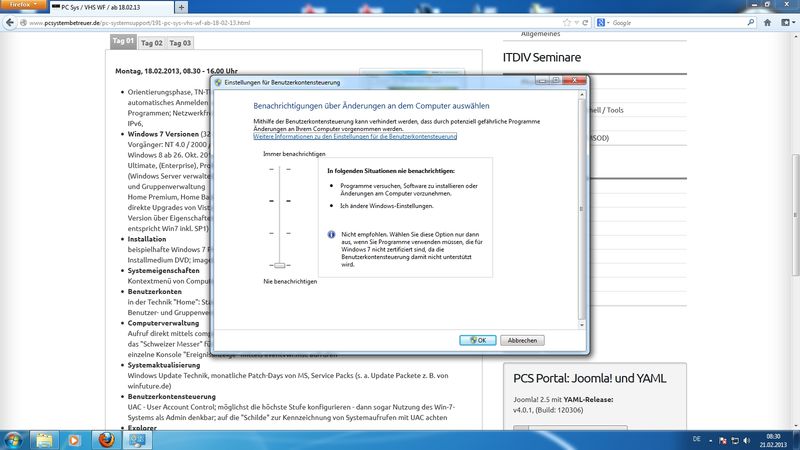Click the PCS Portal: Joomla! und YAML heading
The width and height of the screenshot is (800, 450).
[x=589, y=379]
